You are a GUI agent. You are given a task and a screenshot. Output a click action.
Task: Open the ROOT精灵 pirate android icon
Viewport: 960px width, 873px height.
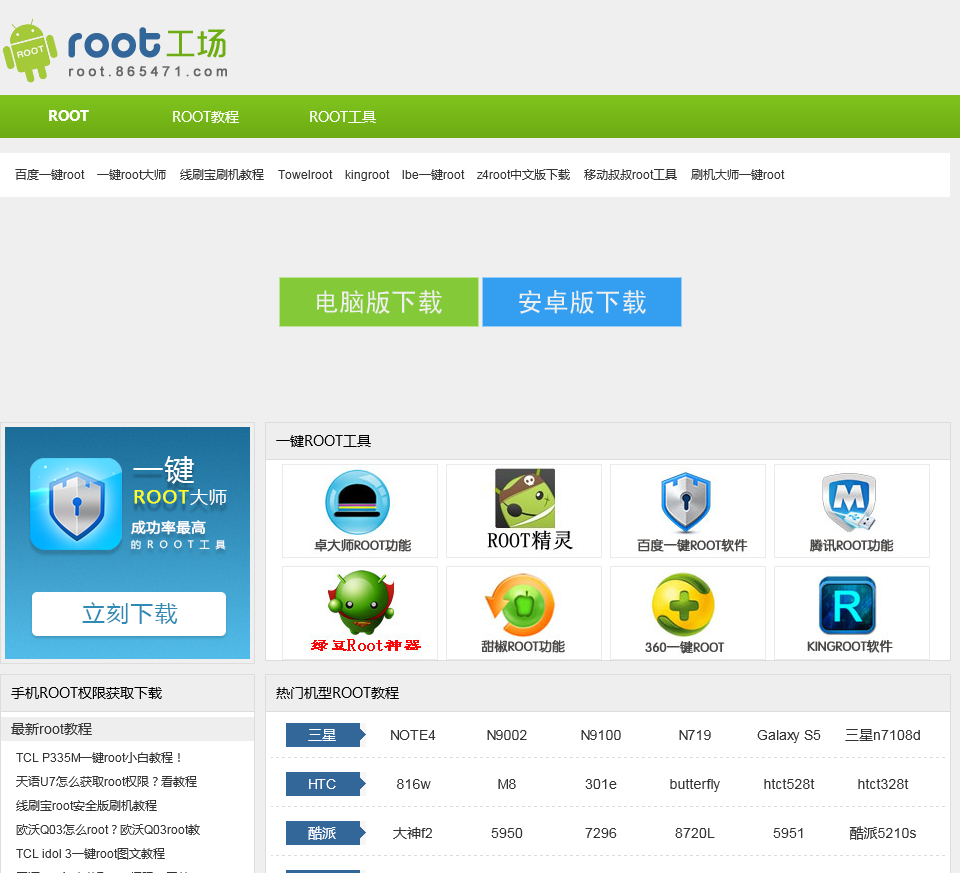(525, 498)
